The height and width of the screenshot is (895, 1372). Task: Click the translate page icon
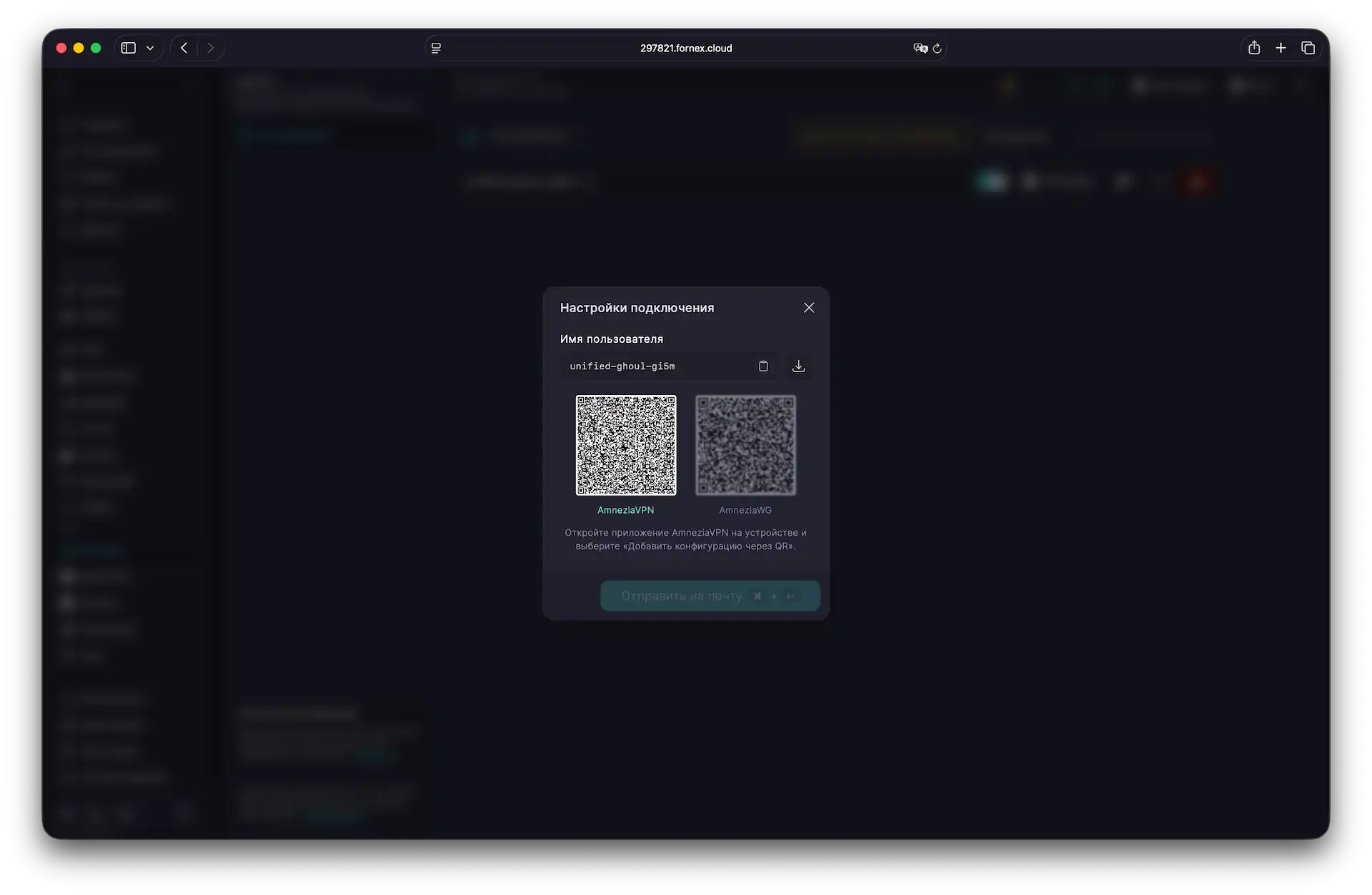click(920, 48)
